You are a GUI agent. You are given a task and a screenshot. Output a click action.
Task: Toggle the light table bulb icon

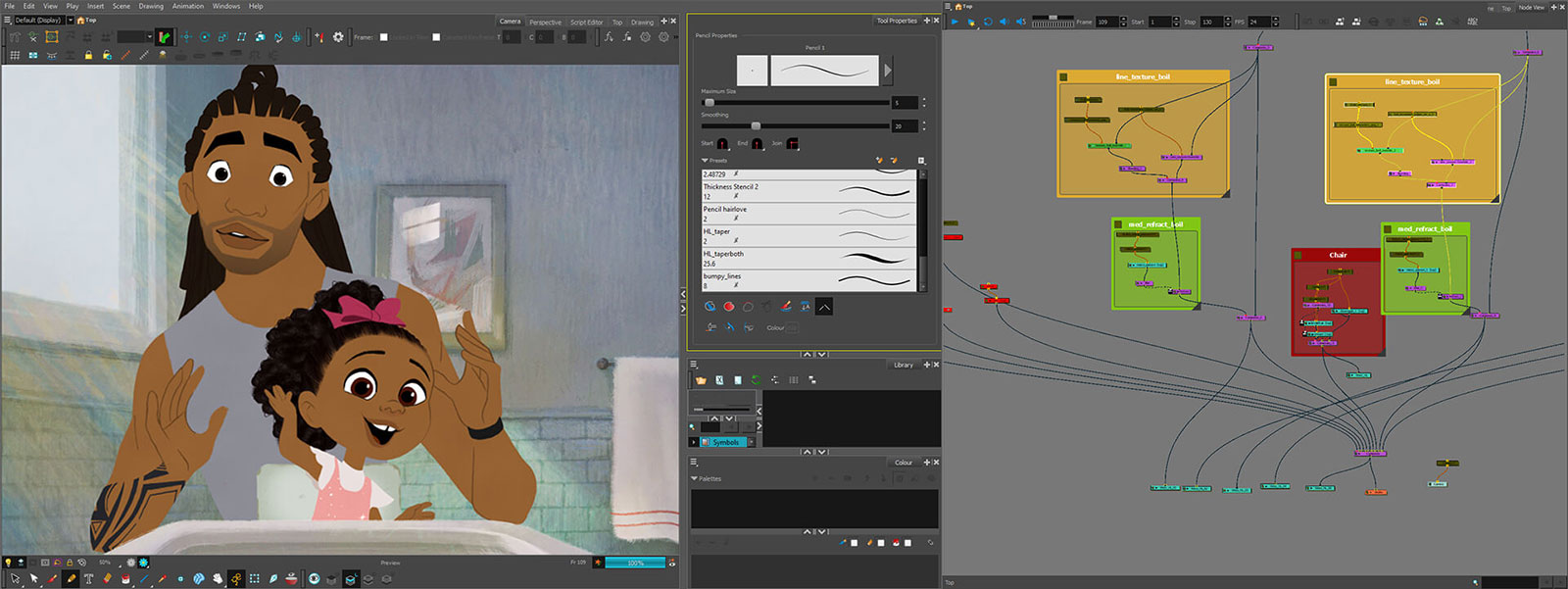(x=9, y=563)
